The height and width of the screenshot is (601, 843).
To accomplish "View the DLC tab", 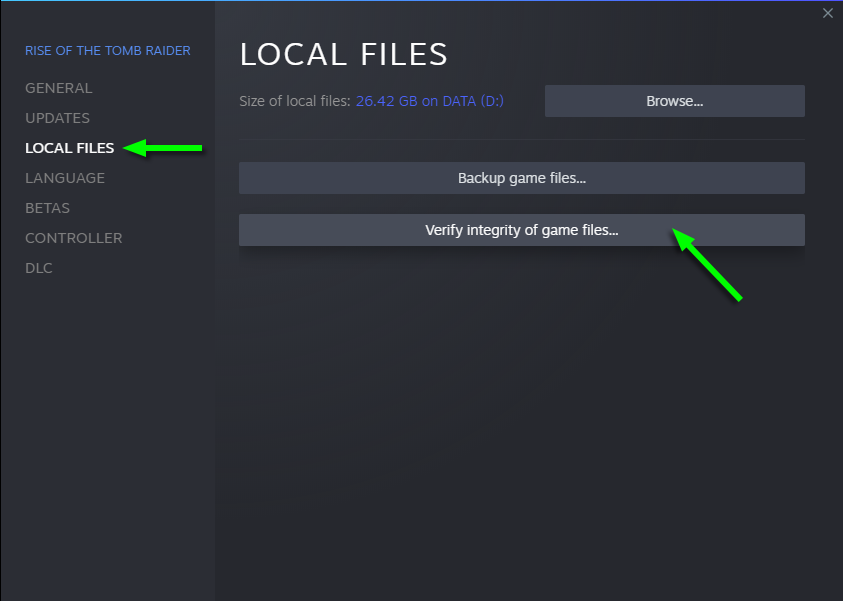I will tap(39, 268).
